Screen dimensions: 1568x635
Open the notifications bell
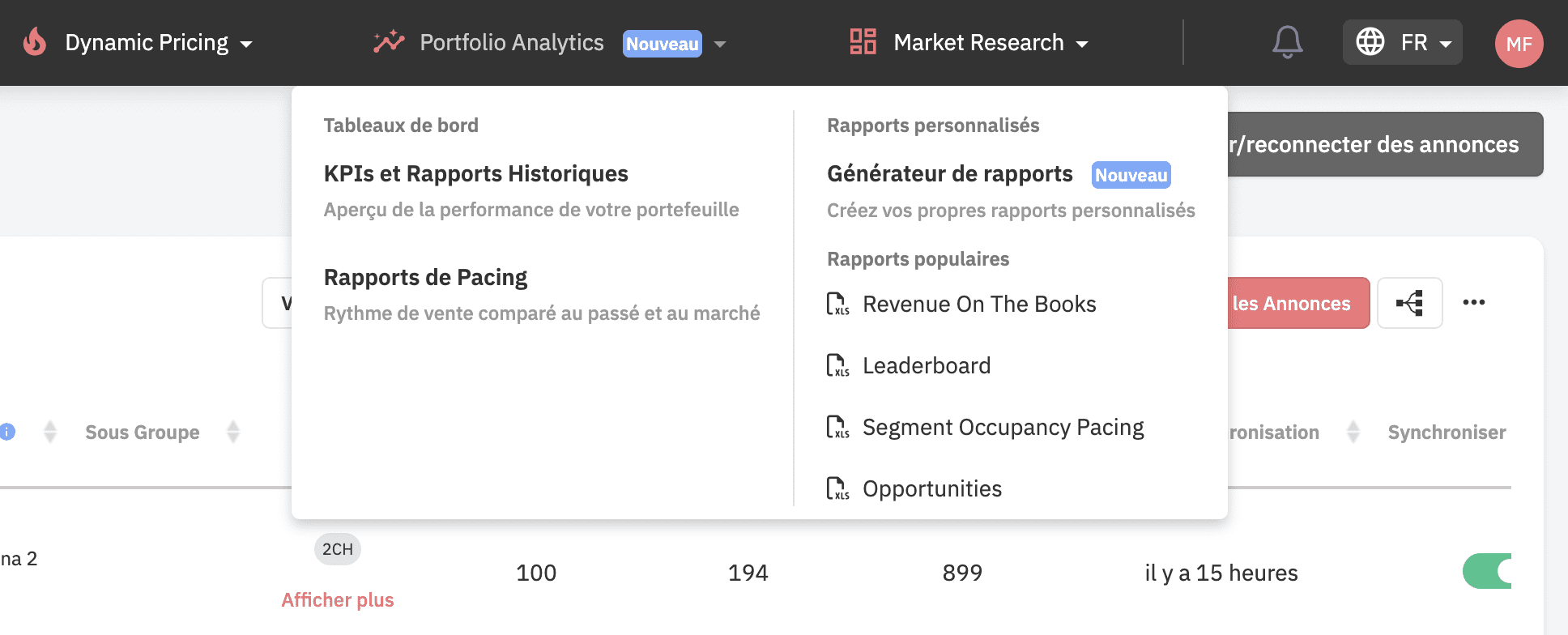point(1287,42)
